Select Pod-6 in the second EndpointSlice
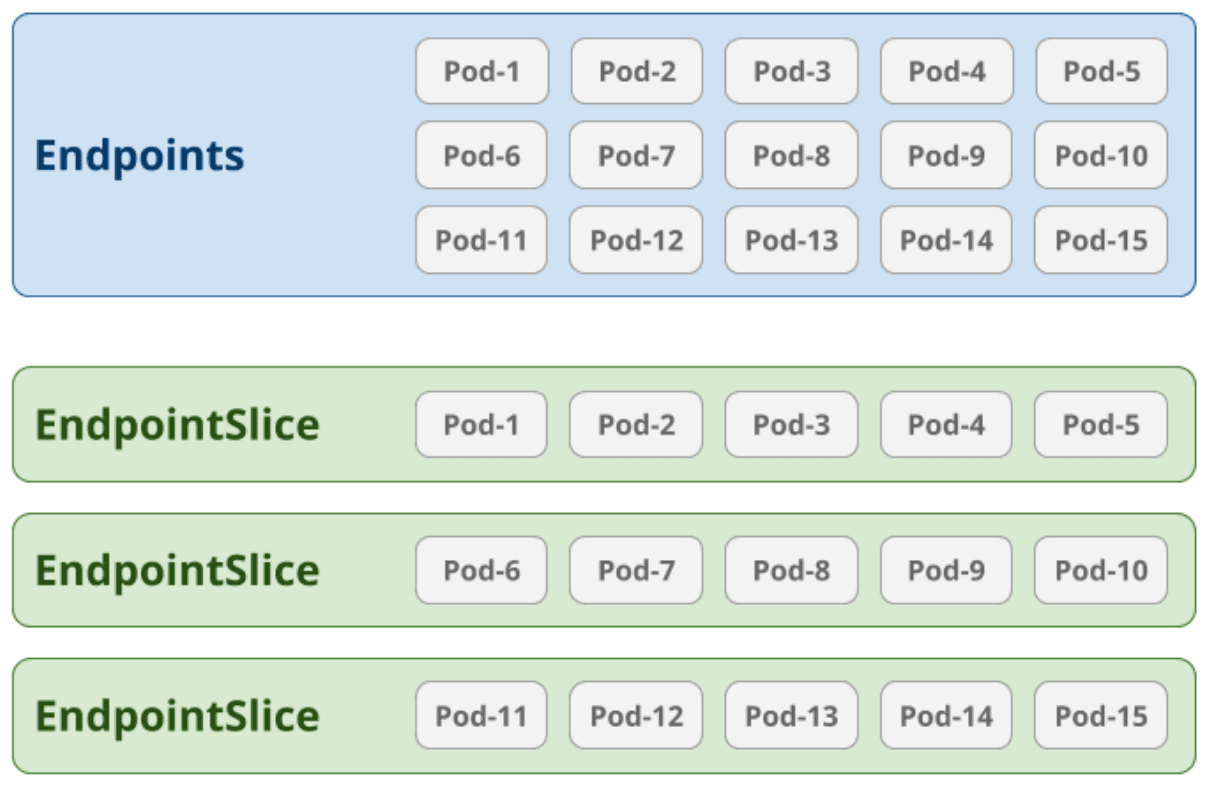The image size is (1212, 792). [481, 570]
